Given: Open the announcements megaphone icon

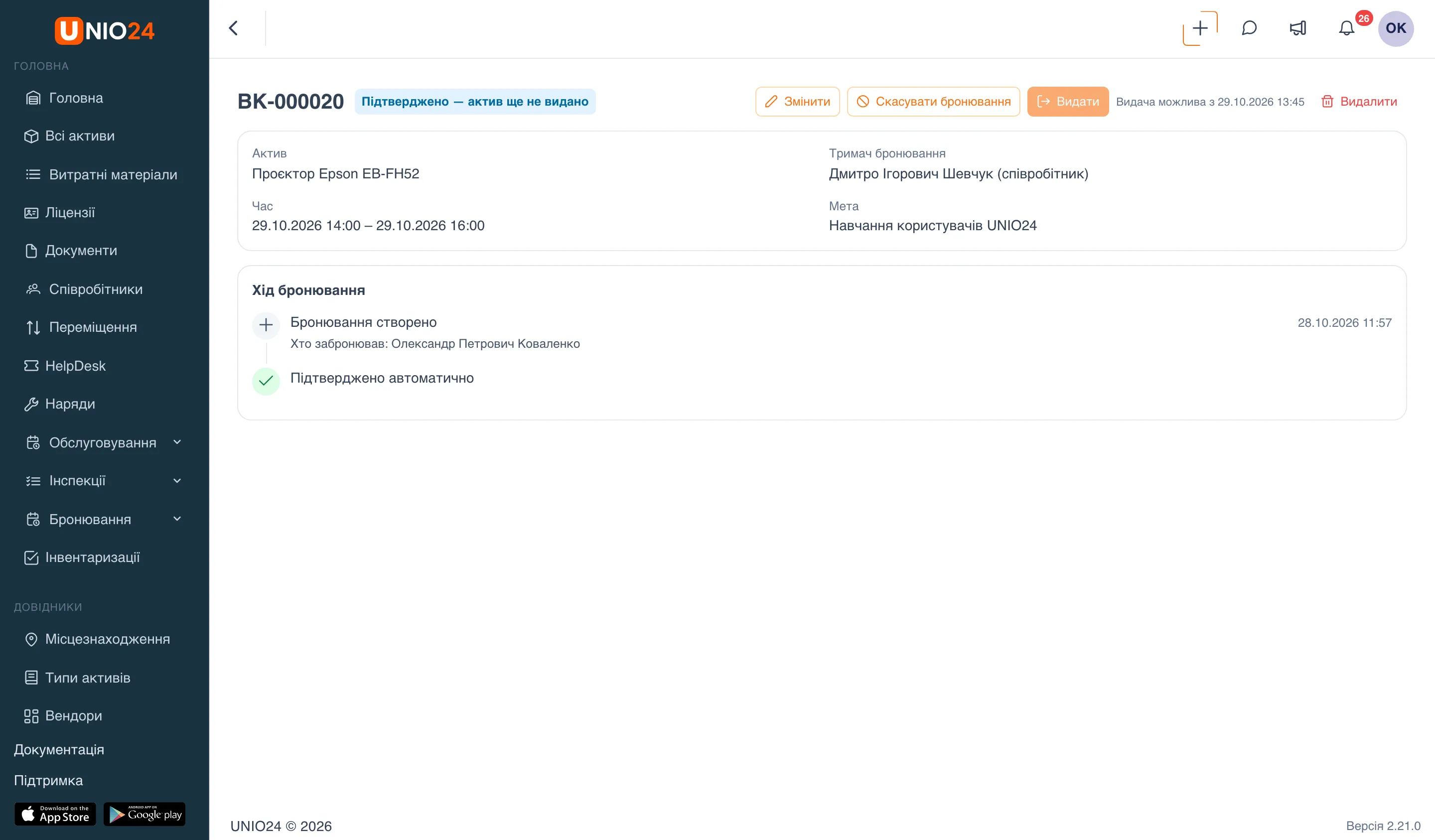Looking at the screenshot, I should [x=1298, y=28].
